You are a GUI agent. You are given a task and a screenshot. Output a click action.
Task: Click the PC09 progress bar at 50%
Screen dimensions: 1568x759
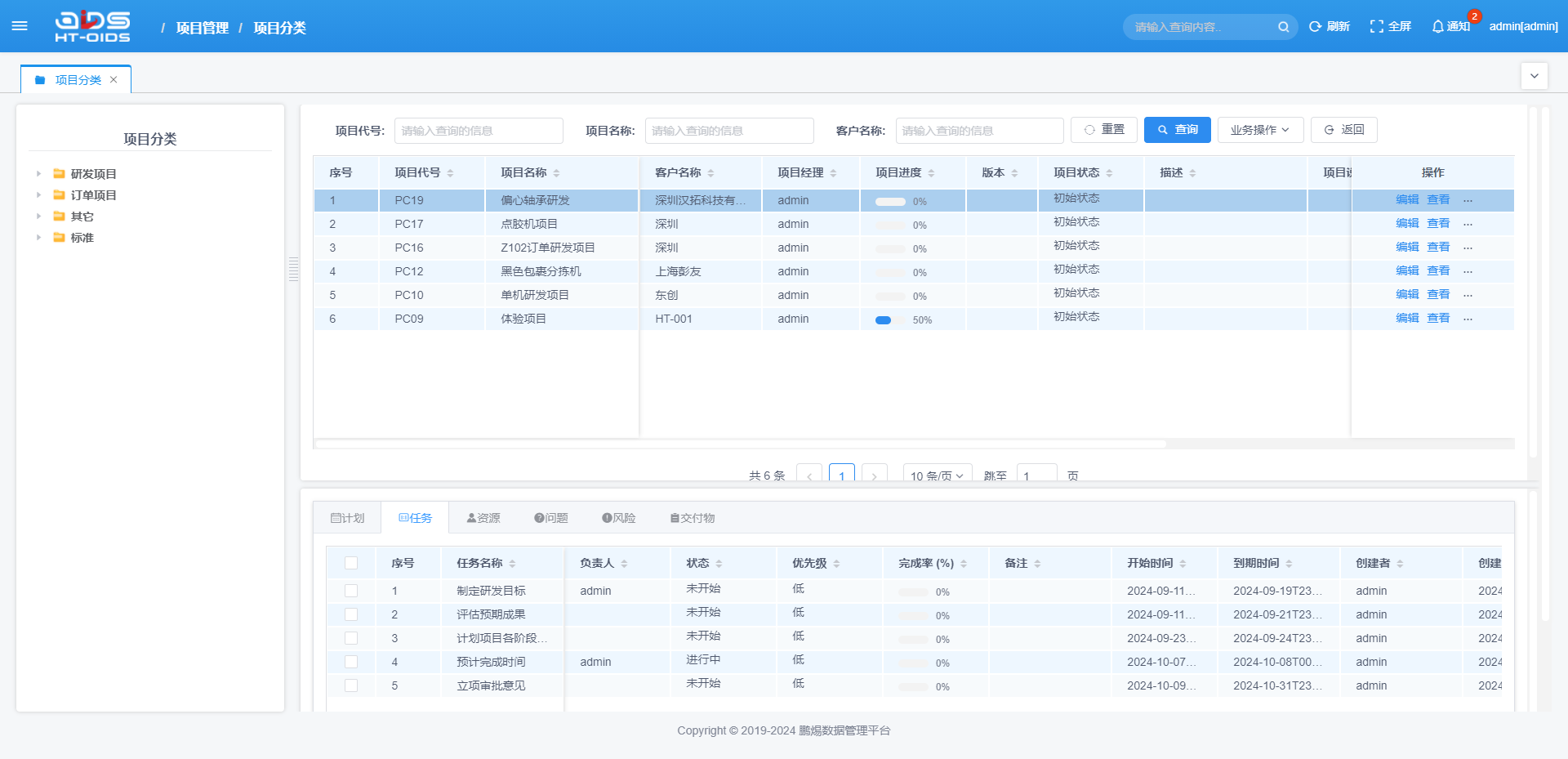(890, 320)
